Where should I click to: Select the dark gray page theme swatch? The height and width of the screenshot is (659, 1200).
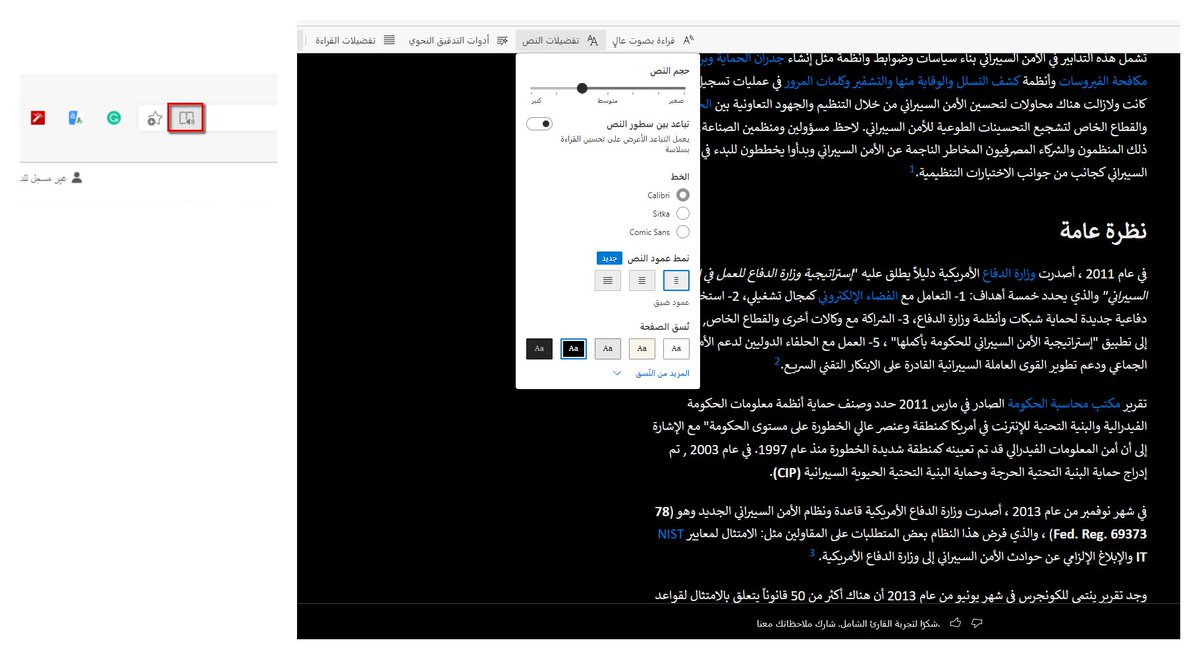pos(539,348)
